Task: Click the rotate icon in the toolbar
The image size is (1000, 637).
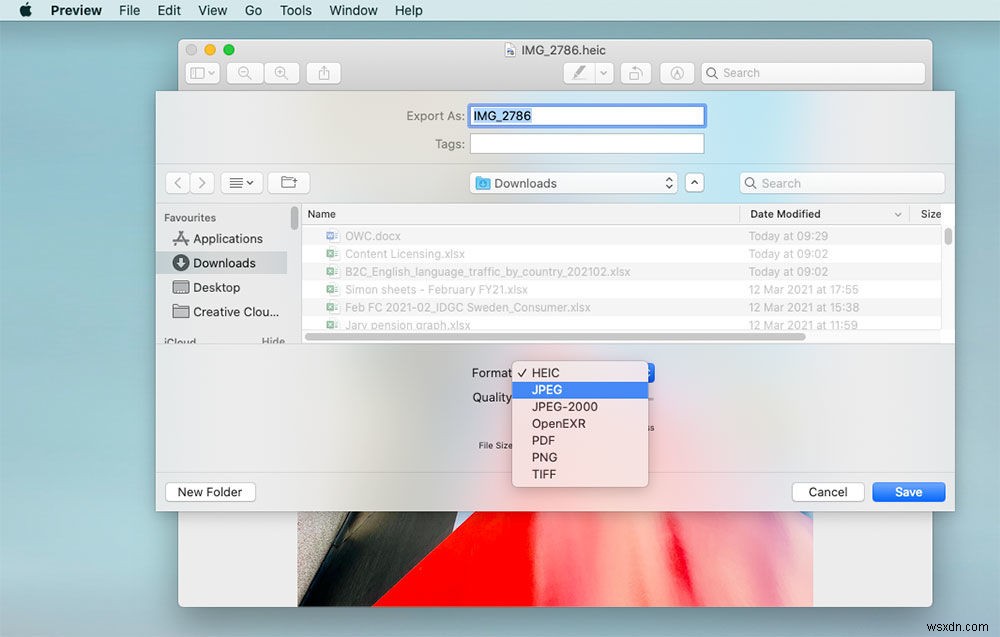Action: 636,72
